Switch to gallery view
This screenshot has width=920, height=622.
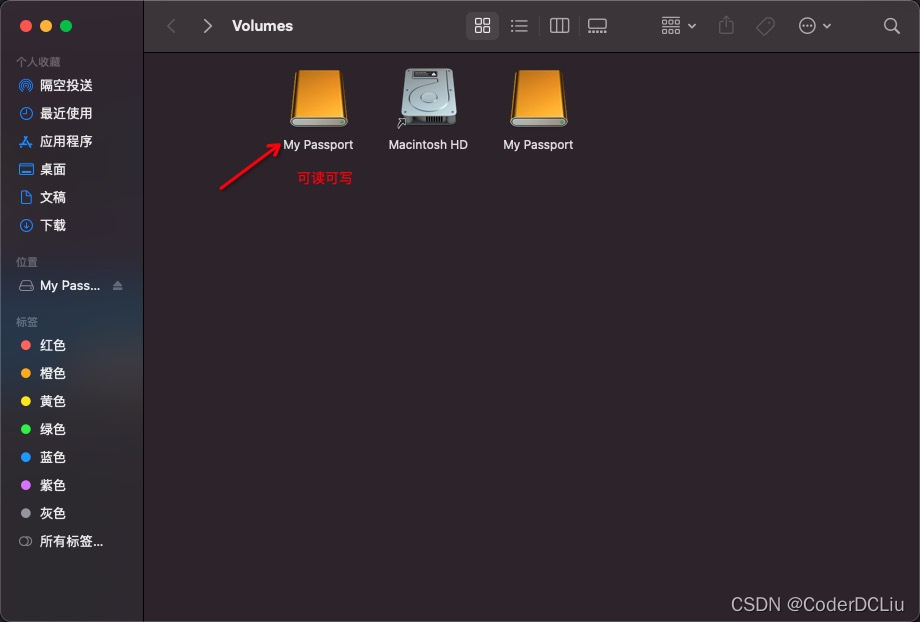(597, 26)
